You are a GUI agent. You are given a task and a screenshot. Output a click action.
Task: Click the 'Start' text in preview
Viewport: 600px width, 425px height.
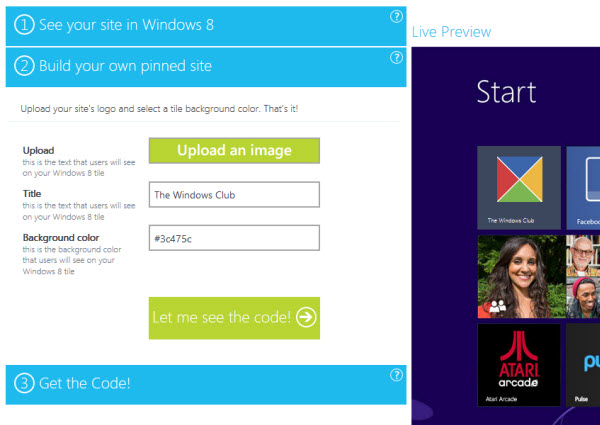click(x=506, y=92)
